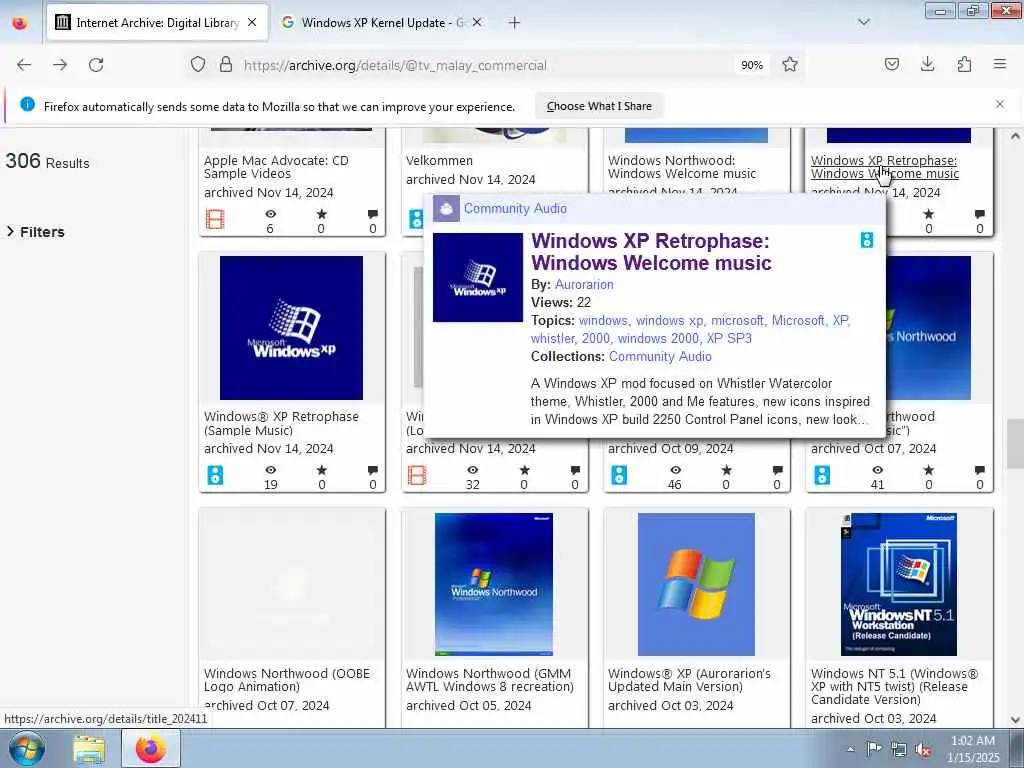Click audio icon on Windows XP Retrophase Sample Music card
The width and height of the screenshot is (1024, 768).
[215, 475]
